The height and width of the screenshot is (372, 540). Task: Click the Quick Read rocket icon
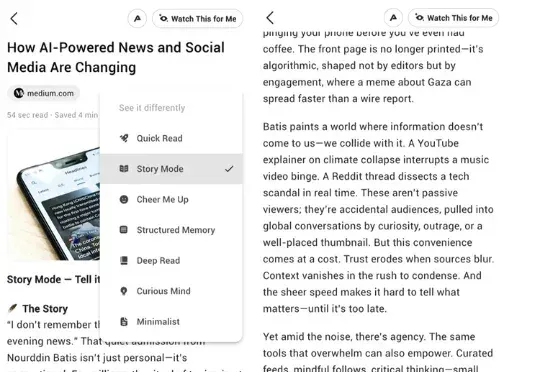[124, 138]
